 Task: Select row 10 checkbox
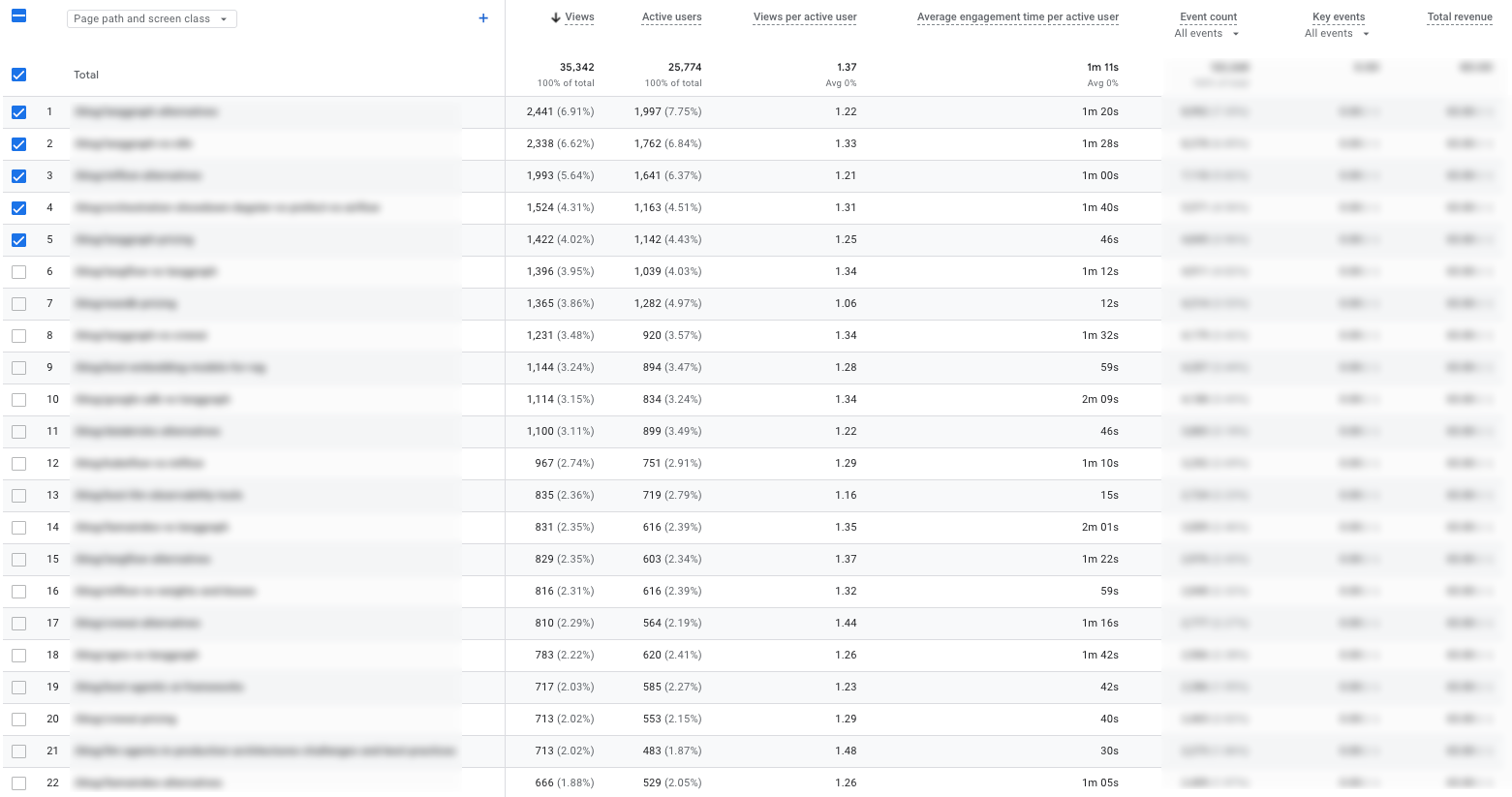[18, 400]
